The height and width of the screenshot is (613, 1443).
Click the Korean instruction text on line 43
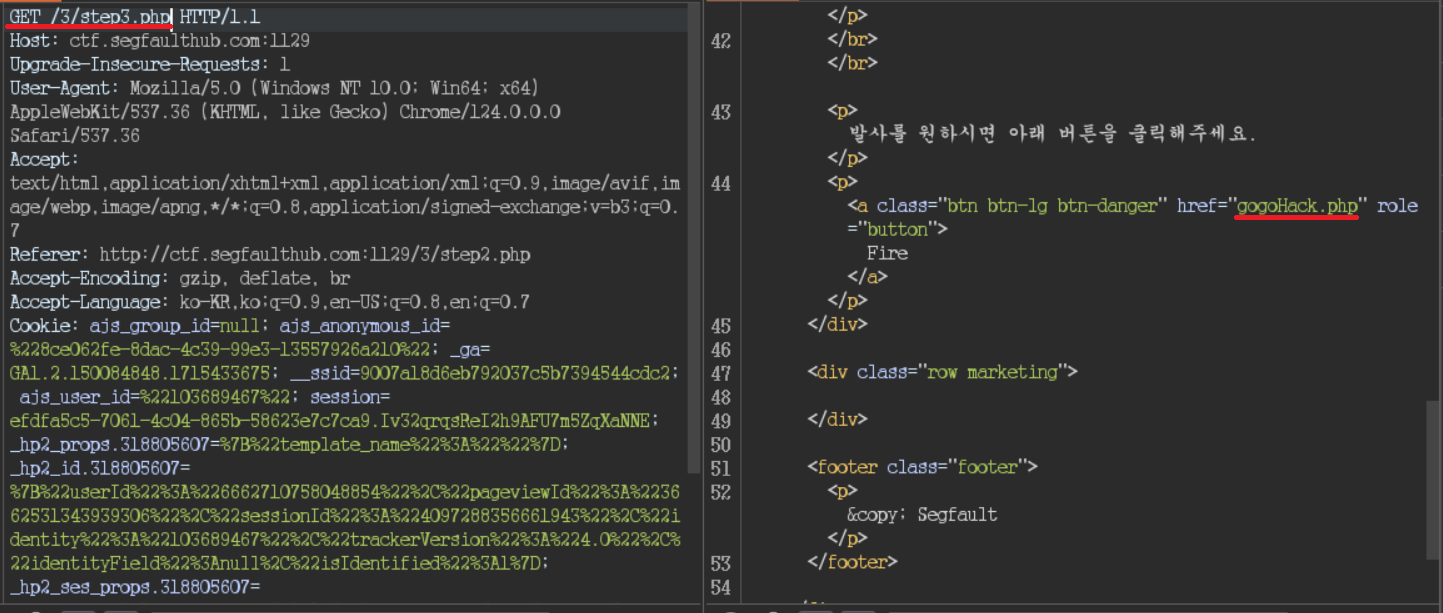[1050, 135]
